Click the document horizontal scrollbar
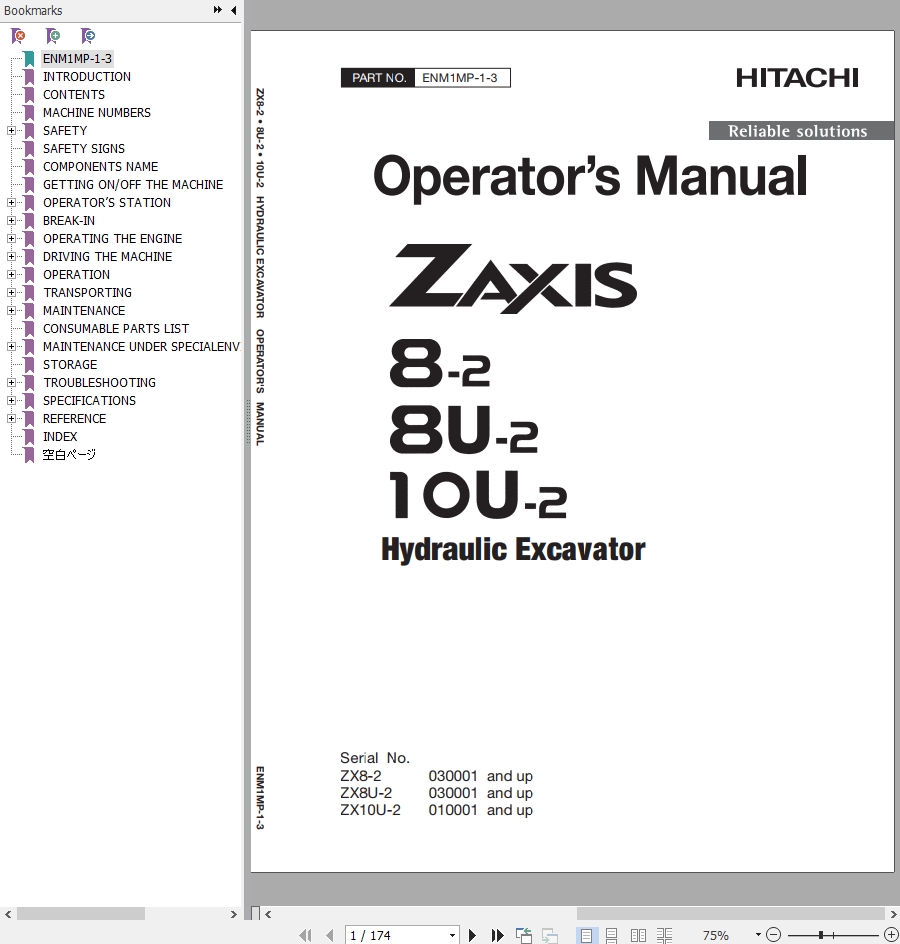This screenshot has width=900, height=944. pyautogui.click(x=730, y=914)
